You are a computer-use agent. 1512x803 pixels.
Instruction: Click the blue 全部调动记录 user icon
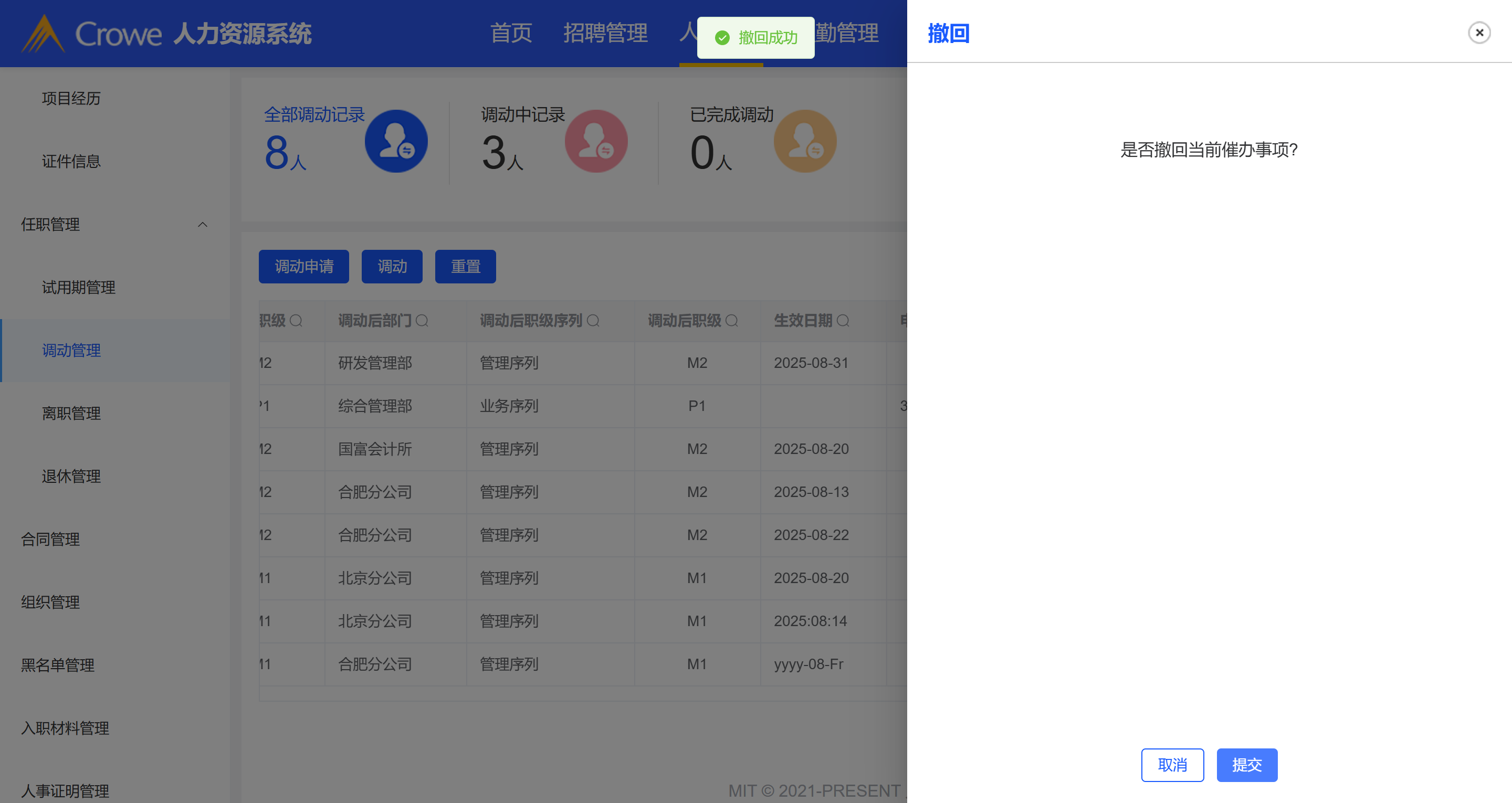pyautogui.click(x=396, y=142)
